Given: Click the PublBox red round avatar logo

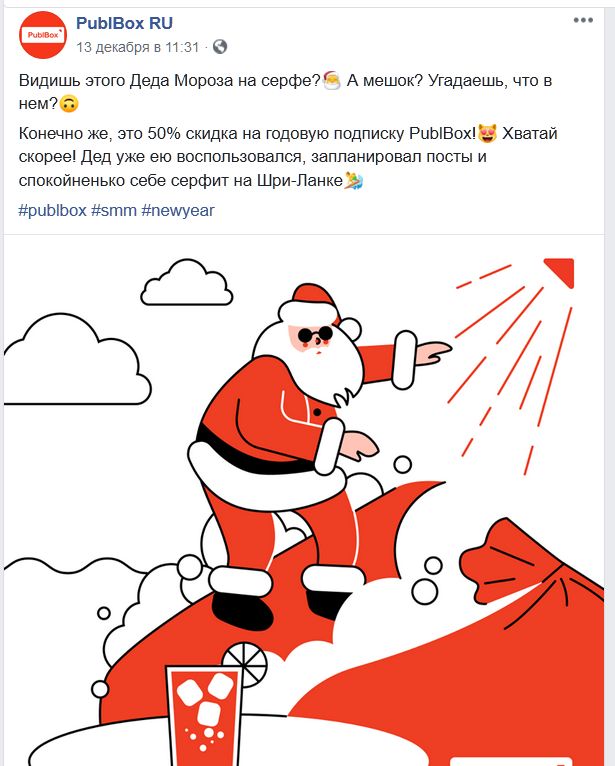Looking at the screenshot, I should 43,35.
